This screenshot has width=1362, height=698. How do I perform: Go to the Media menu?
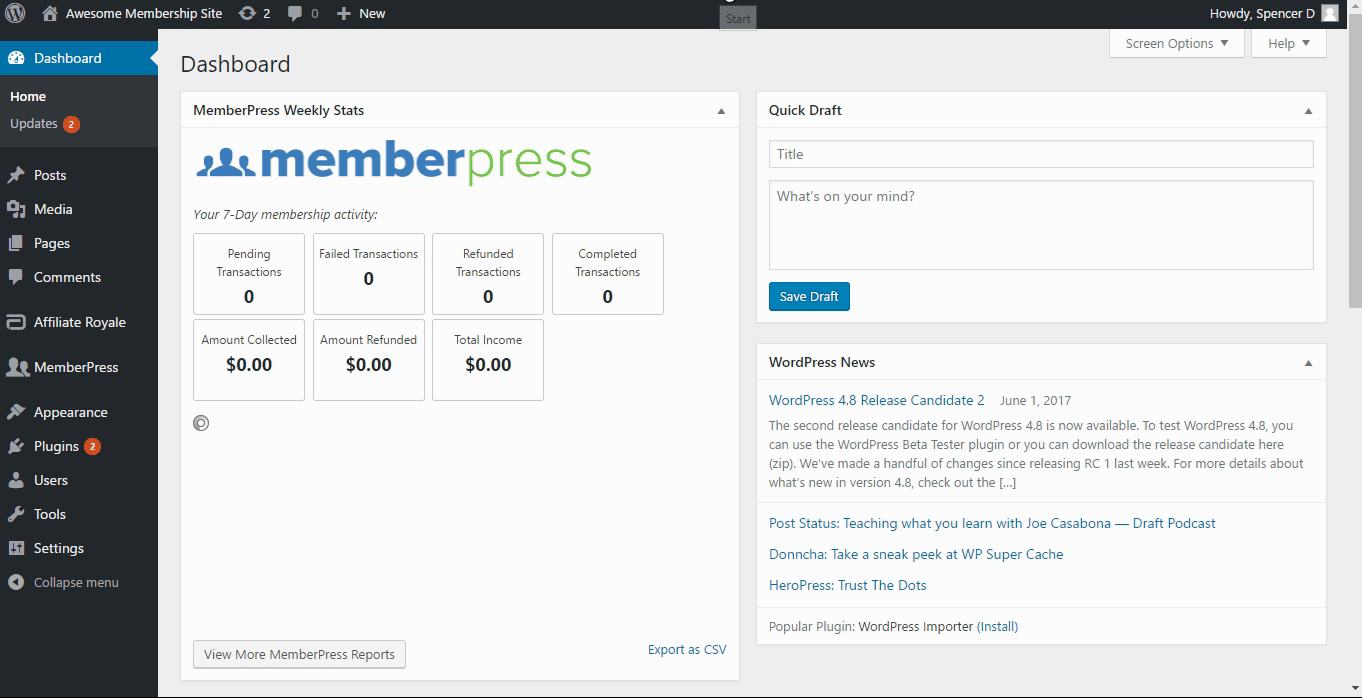coord(53,209)
